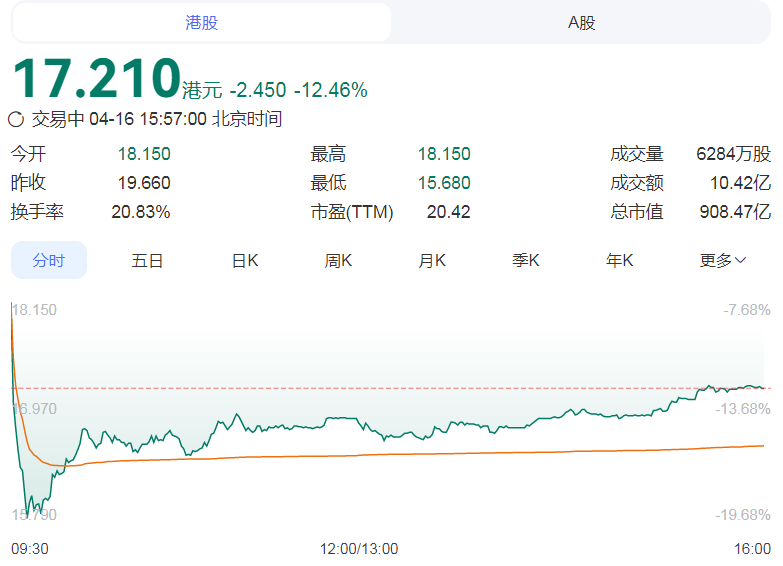View the 月K chart
The height and width of the screenshot is (566, 783).
432,260
